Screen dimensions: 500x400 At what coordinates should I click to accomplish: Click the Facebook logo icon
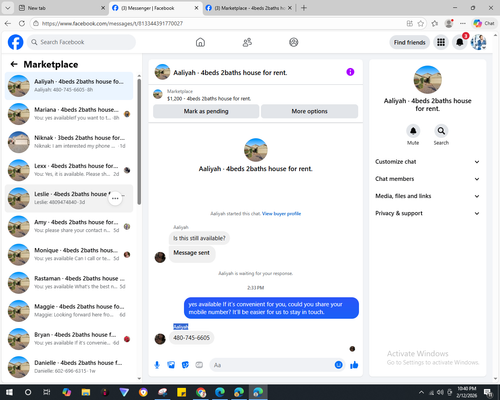(15, 42)
